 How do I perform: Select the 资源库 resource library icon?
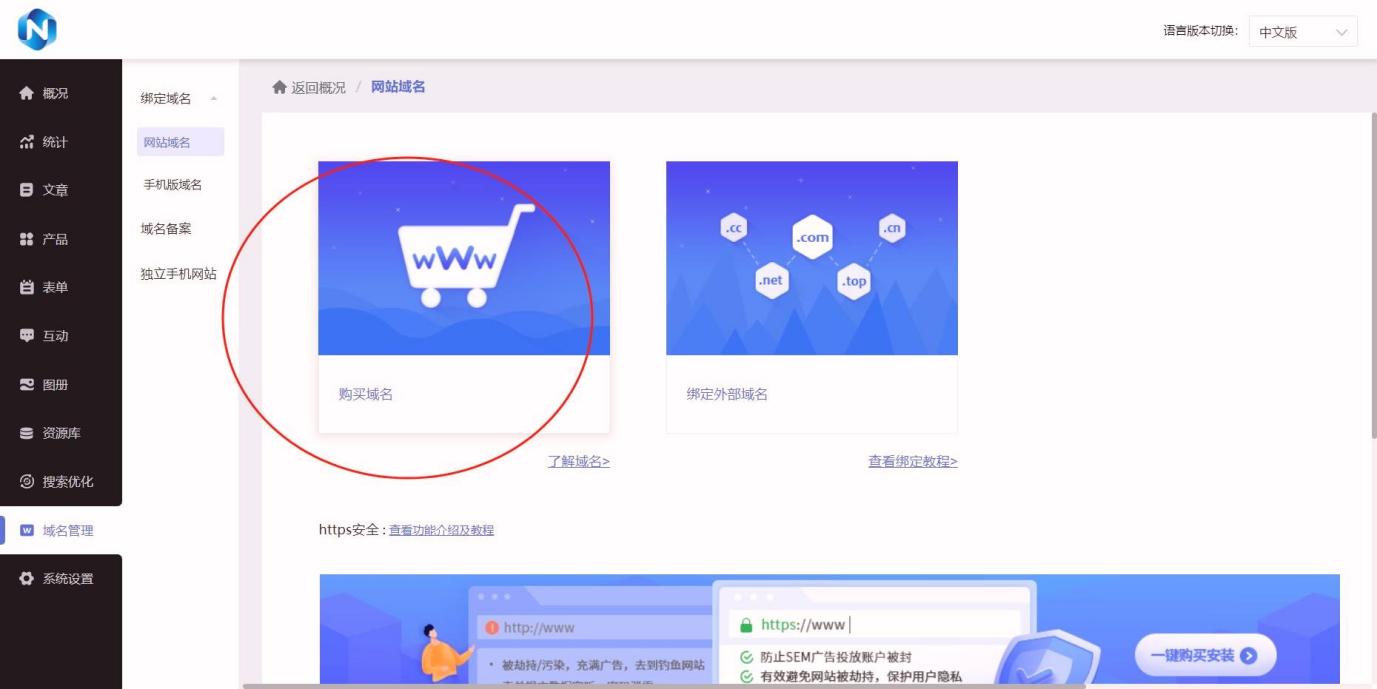(27, 433)
